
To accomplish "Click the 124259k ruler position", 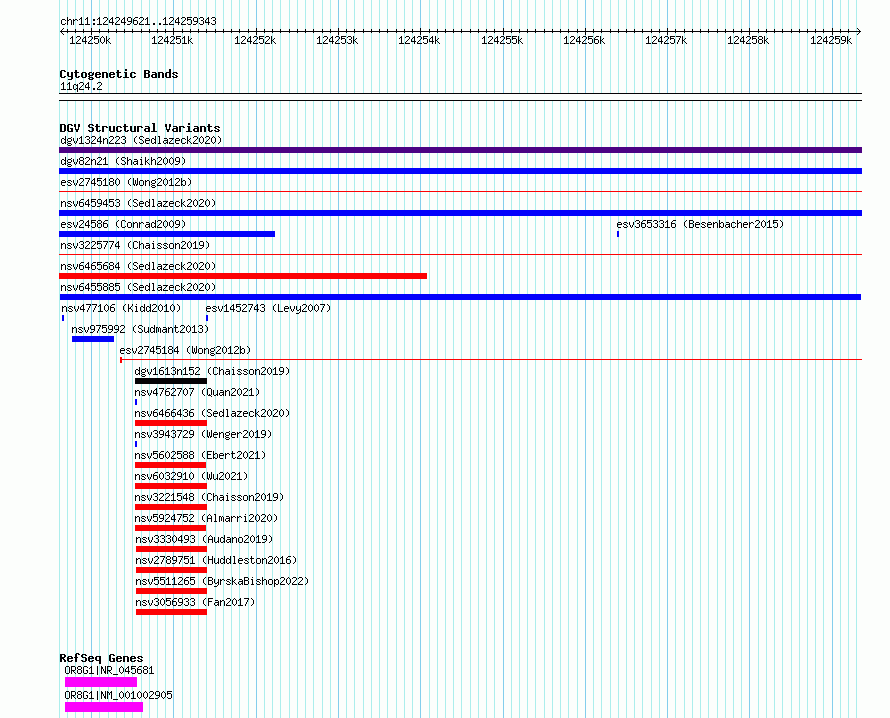I will point(831,40).
